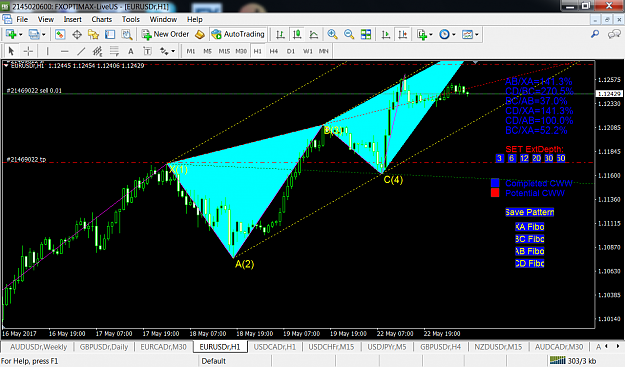Screen dimensions: 625x367
Task: Insert a Text object tool
Action: pos(131,51)
